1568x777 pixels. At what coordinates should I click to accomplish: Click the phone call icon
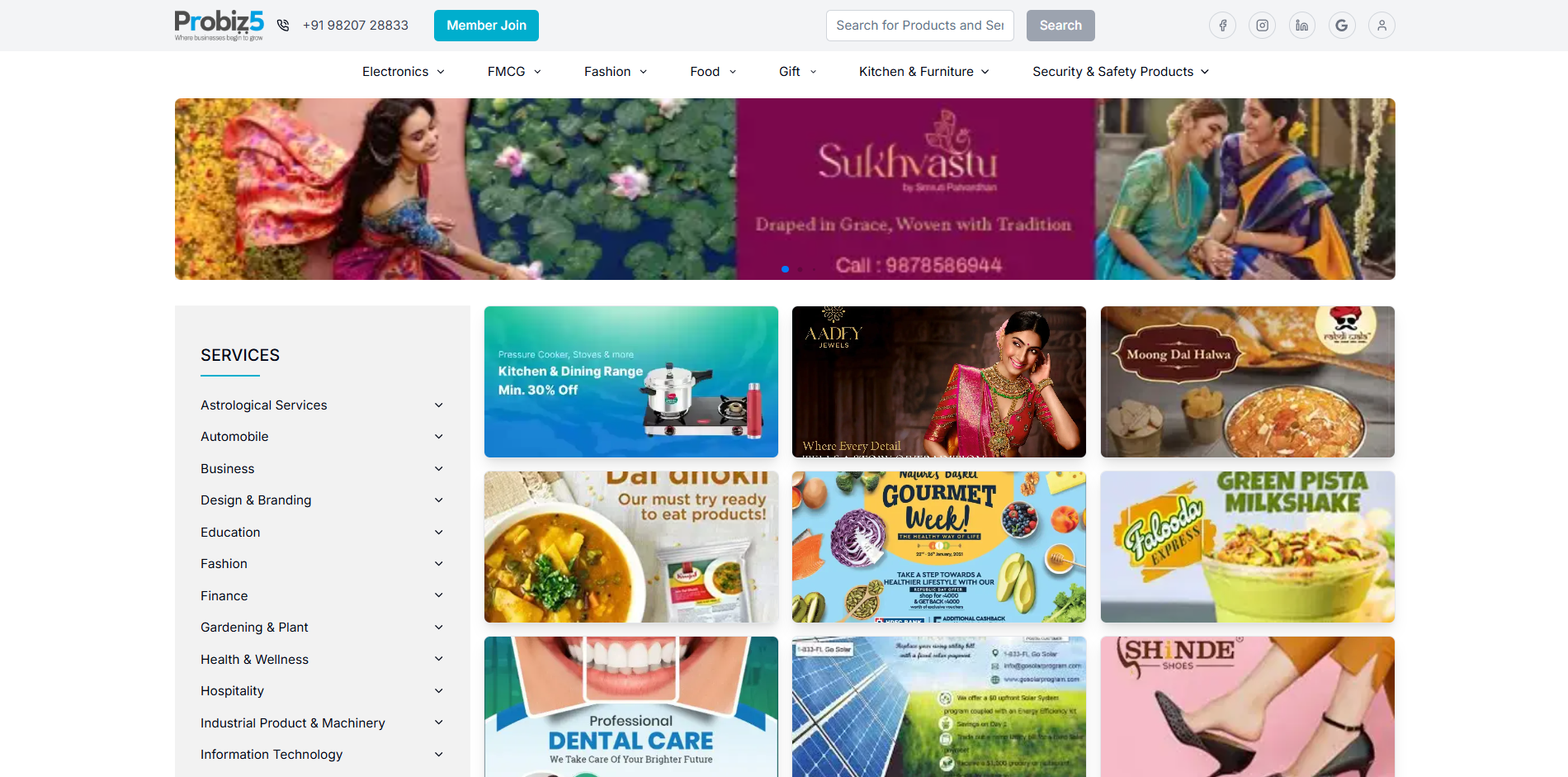coord(283,26)
